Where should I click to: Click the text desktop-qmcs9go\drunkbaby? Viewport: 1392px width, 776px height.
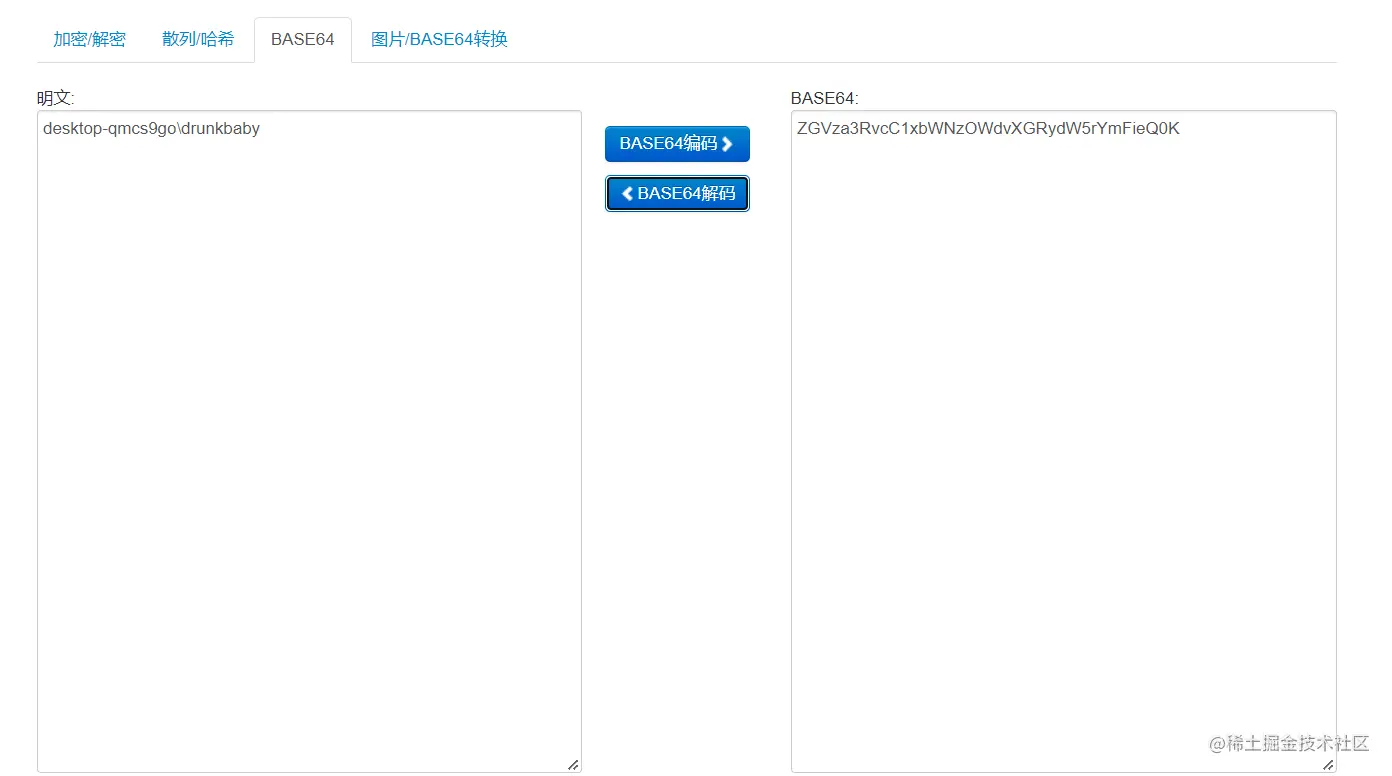[151, 129]
